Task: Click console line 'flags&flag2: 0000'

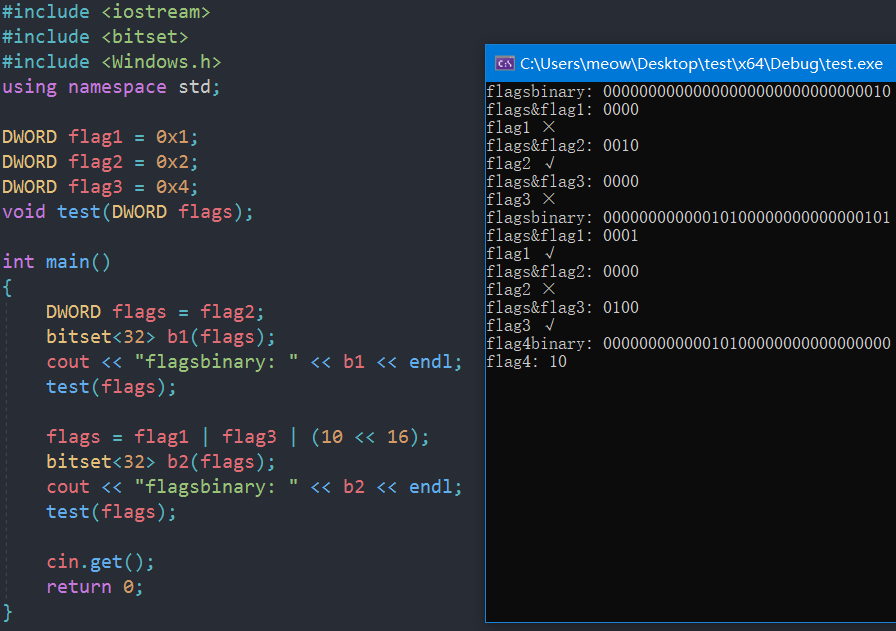Action: coord(562,271)
